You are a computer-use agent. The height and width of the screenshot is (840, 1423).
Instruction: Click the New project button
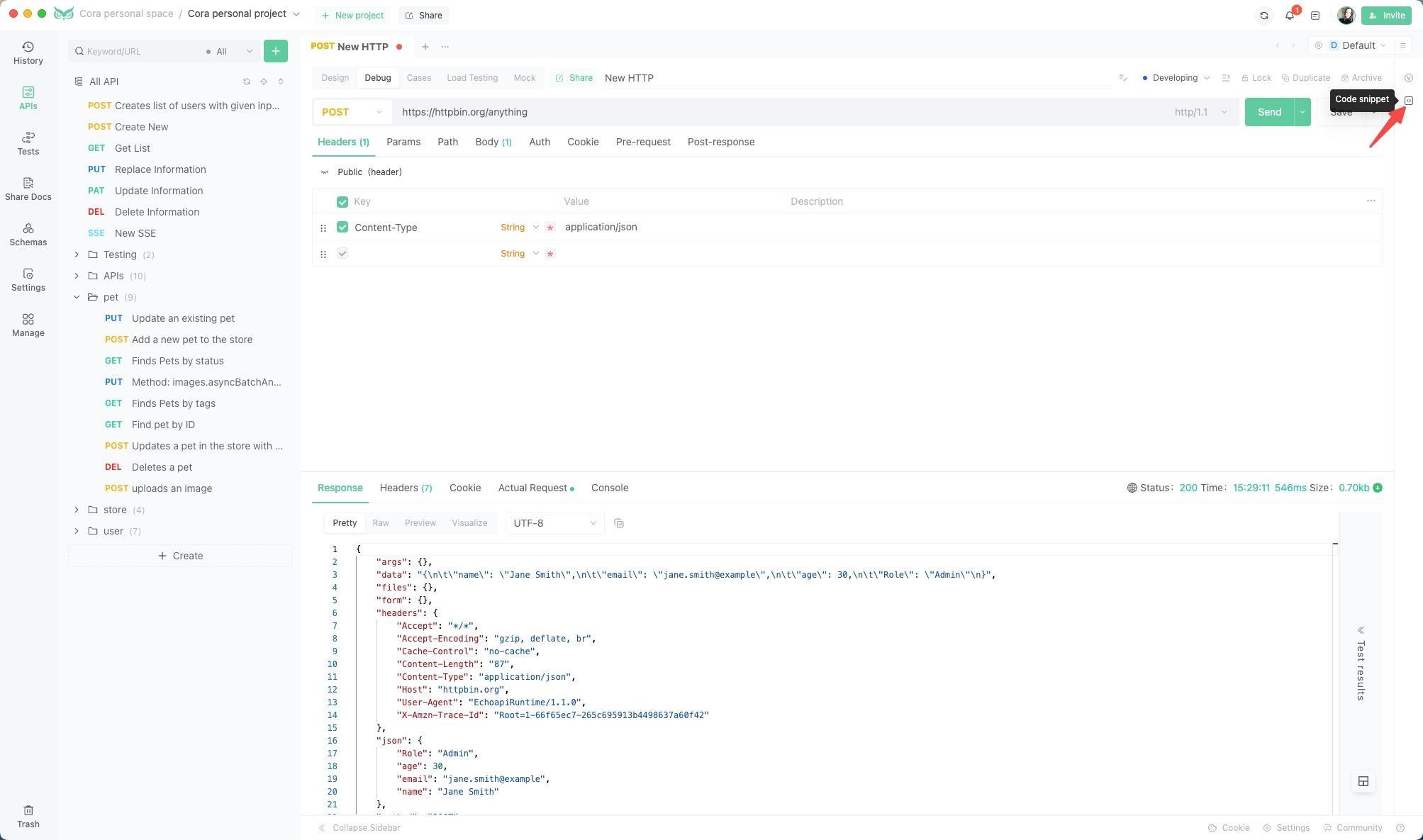[352, 15]
